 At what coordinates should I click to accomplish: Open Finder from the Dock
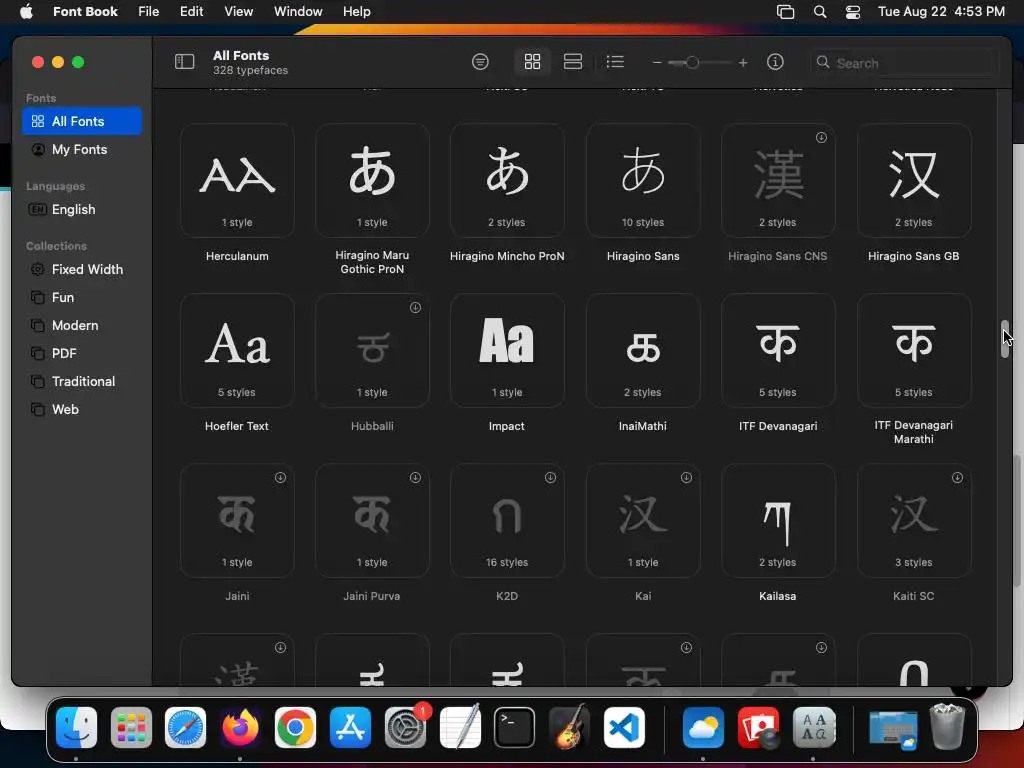click(76, 728)
